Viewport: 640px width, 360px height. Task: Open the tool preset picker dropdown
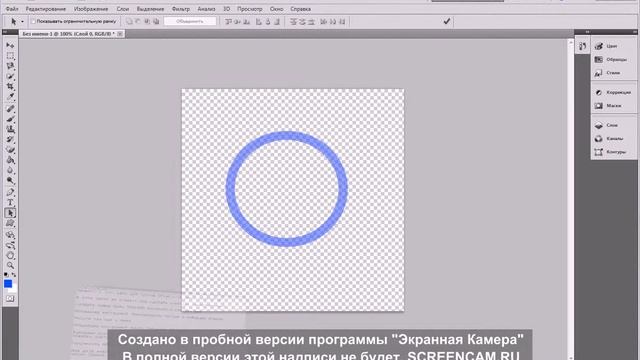click(22, 21)
